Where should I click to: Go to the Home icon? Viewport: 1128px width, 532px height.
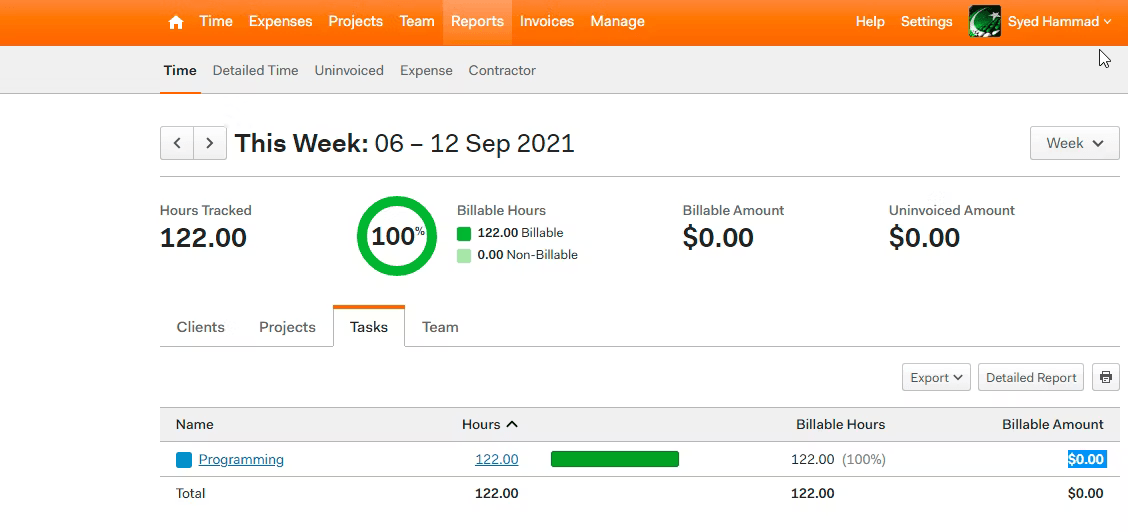click(176, 22)
